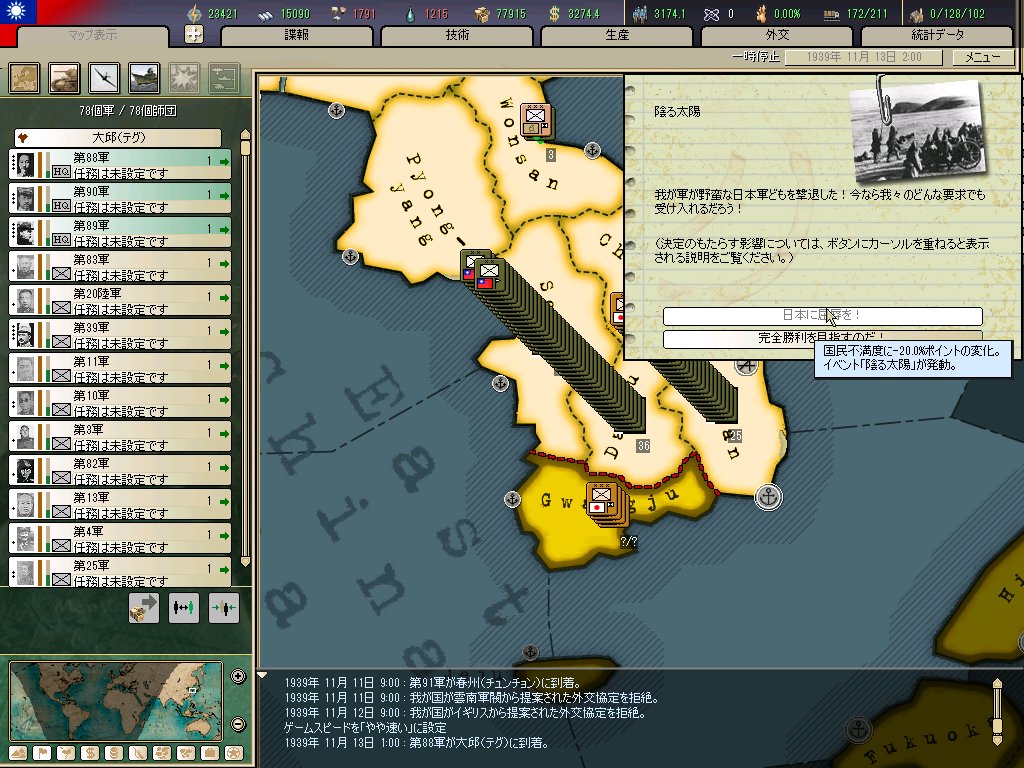Open the 外交 diplomacy tab
1024x768 pixels.
pos(777,35)
